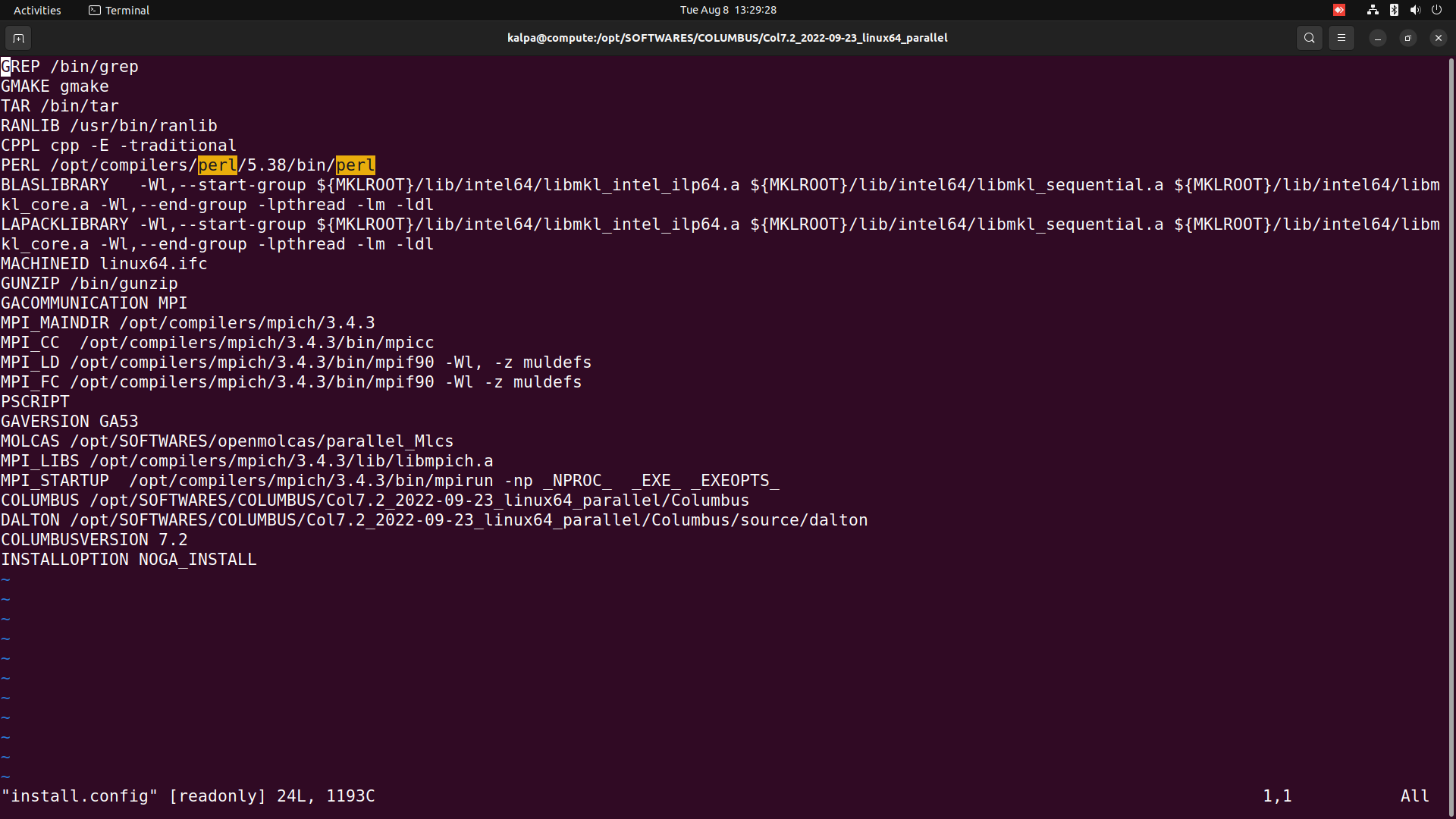This screenshot has height=819, width=1456.
Task: Click the MPI_FC mpif90 line
Action: pos(291,382)
